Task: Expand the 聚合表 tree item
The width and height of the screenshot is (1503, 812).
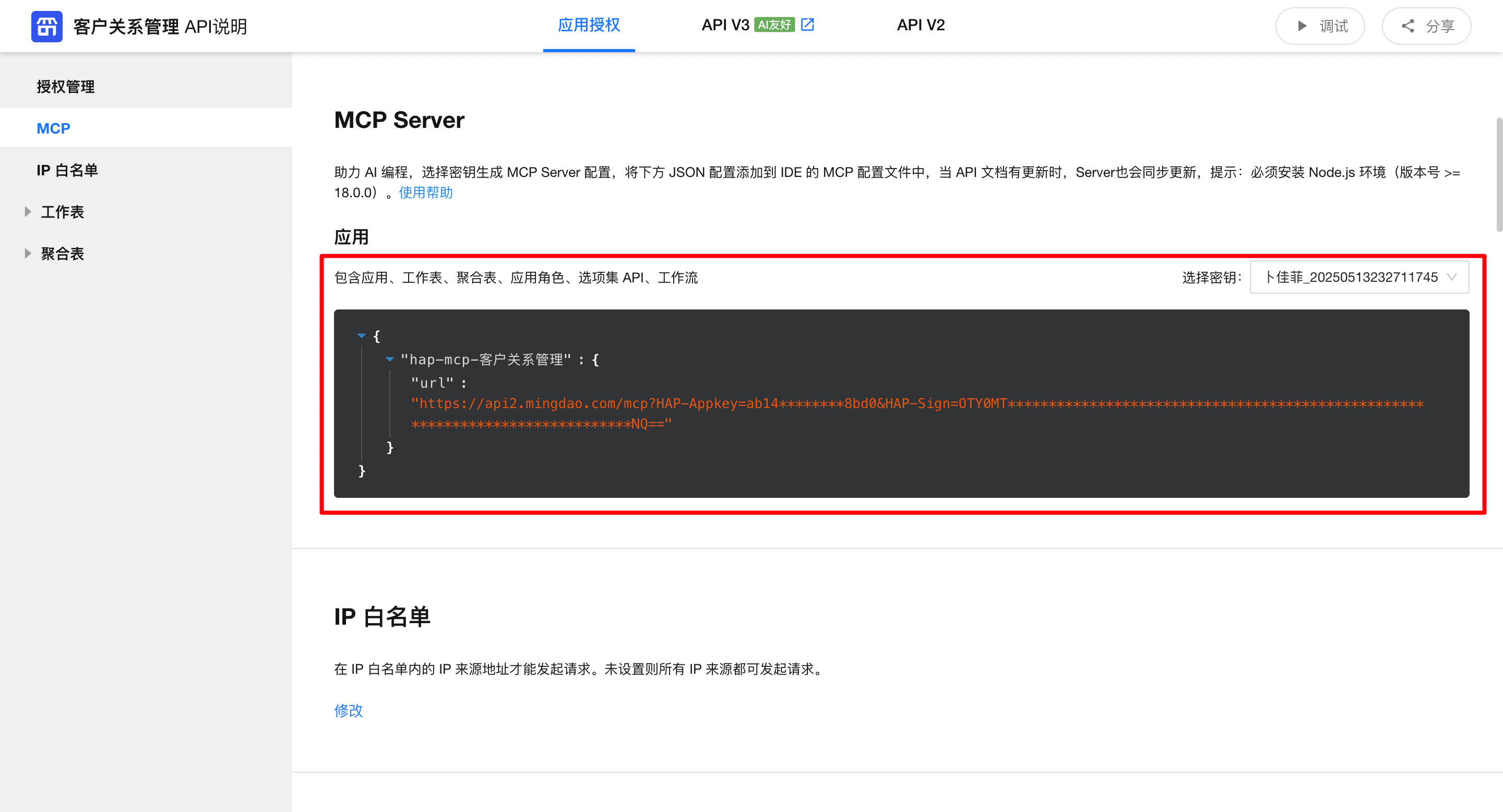Action: pyautogui.click(x=28, y=253)
